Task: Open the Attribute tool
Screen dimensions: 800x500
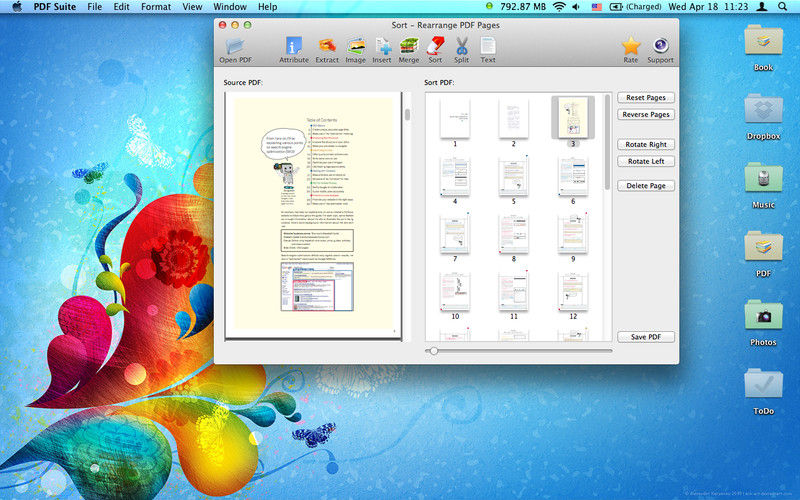Action: (294, 50)
